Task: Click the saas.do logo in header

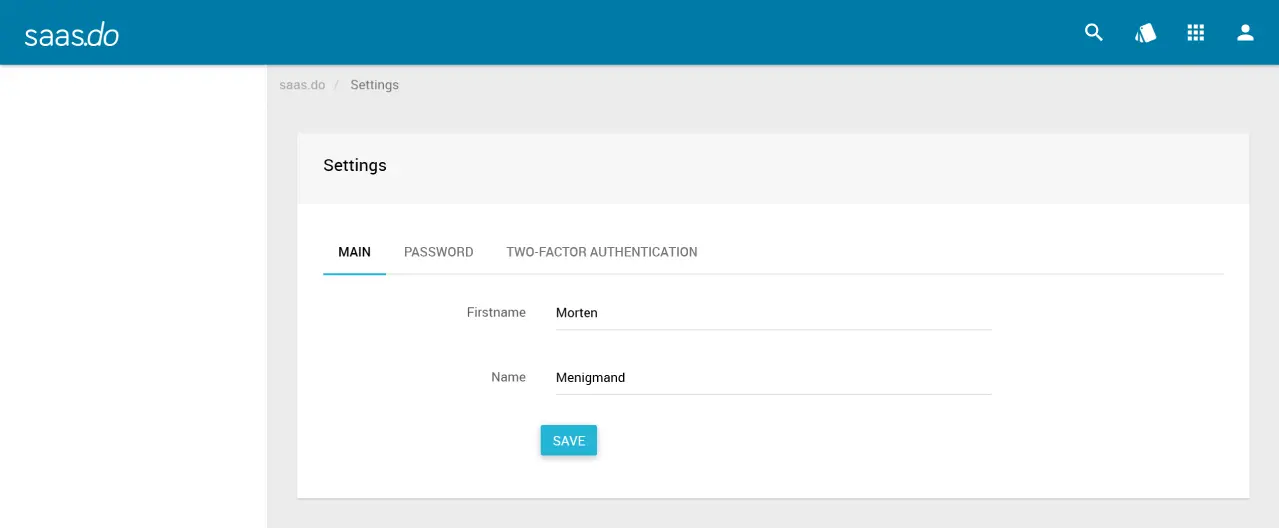Action: 72,35
